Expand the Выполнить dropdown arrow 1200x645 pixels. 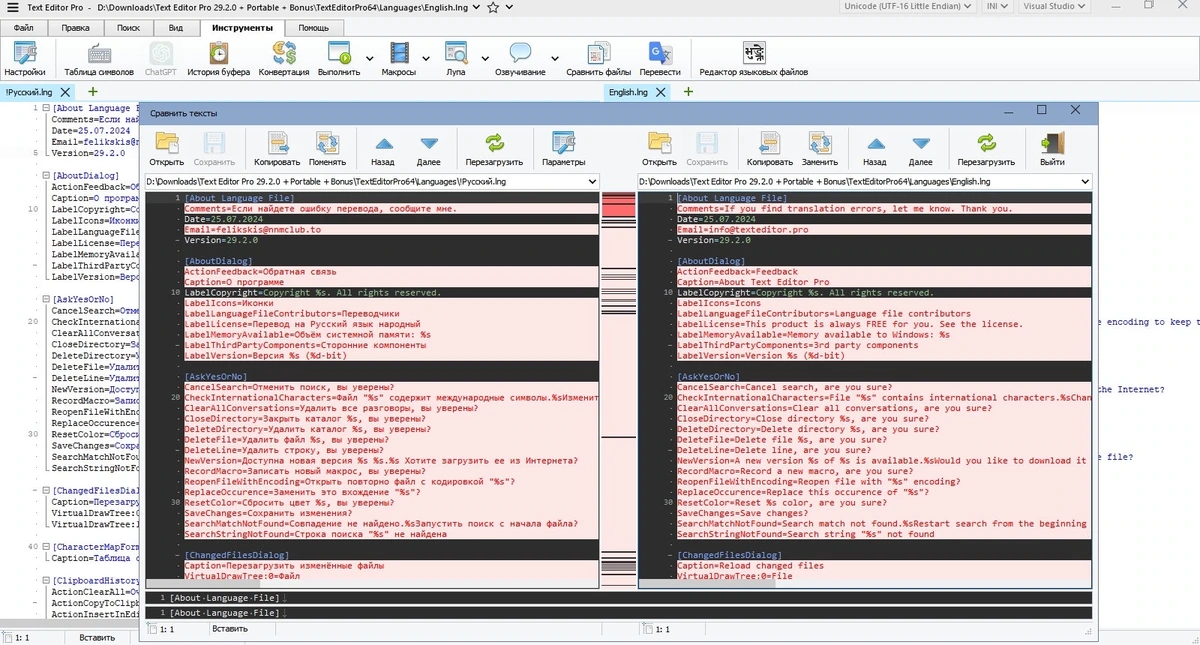[x=369, y=59]
